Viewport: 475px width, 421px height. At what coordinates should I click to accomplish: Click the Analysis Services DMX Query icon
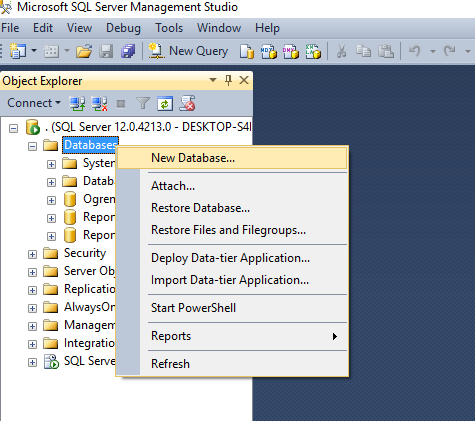tap(291, 52)
